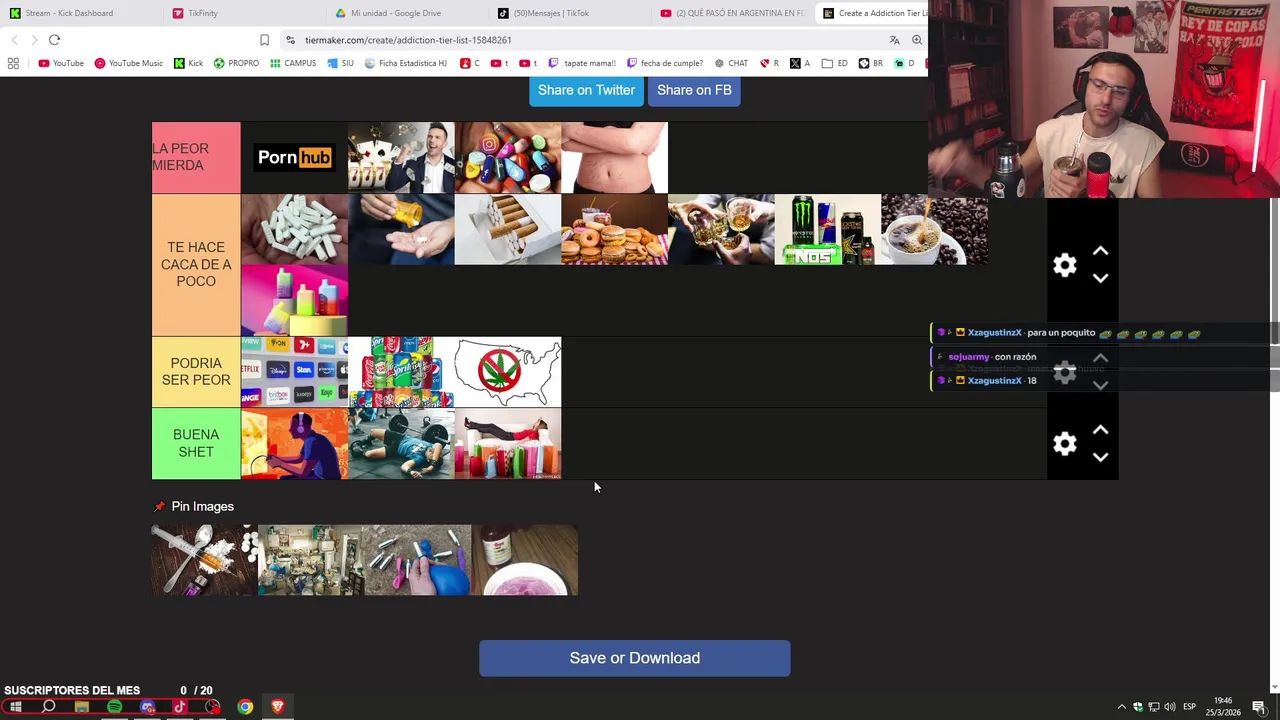Select the gamer with headphones tile
The height and width of the screenshot is (720, 1280).
click(x=294, y=444)
